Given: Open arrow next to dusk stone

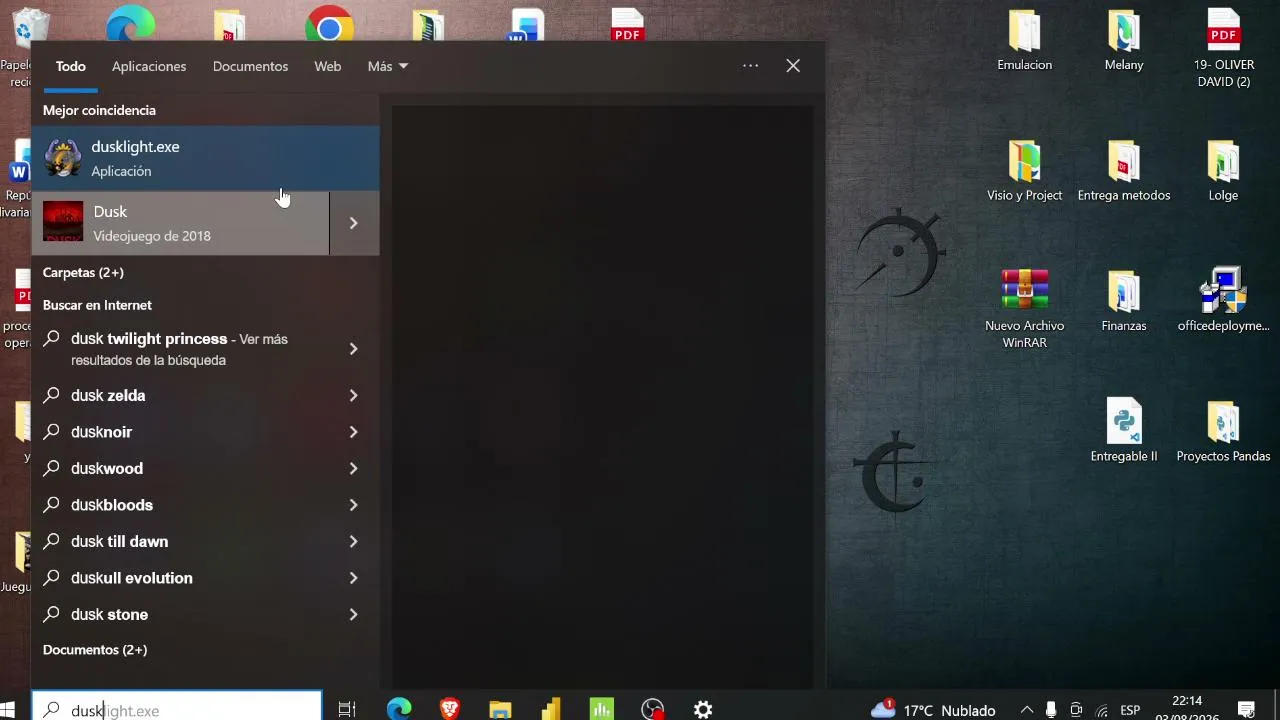Looking at the screenshot, I should [x=354, y=615].
